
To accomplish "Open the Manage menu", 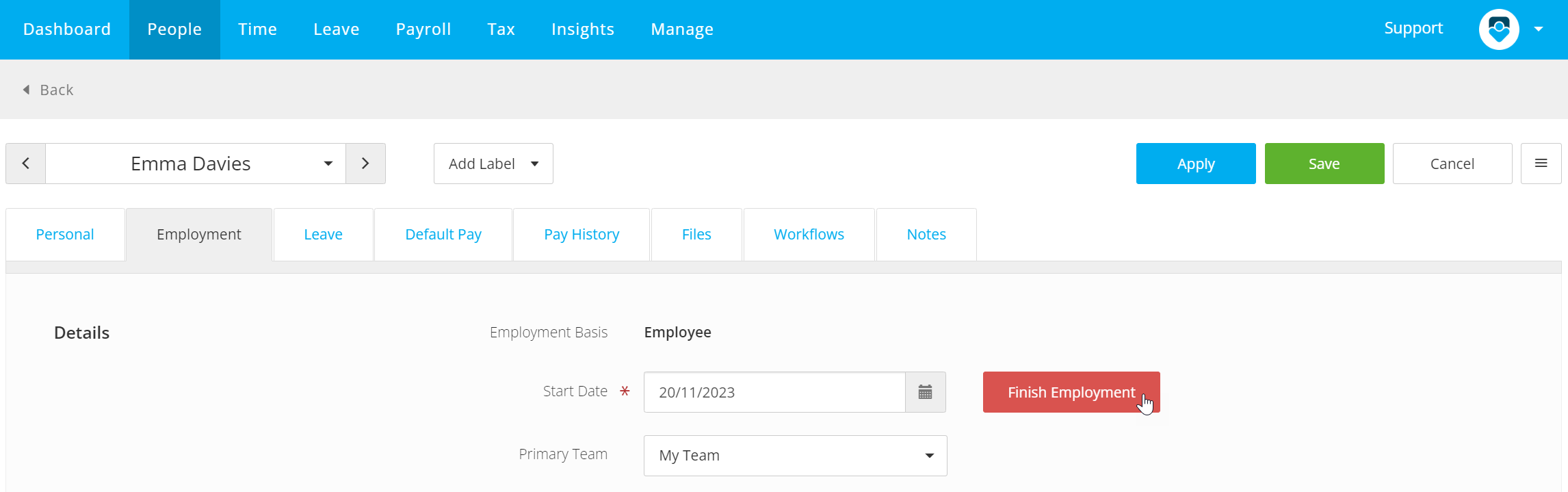I will [682, 29].
